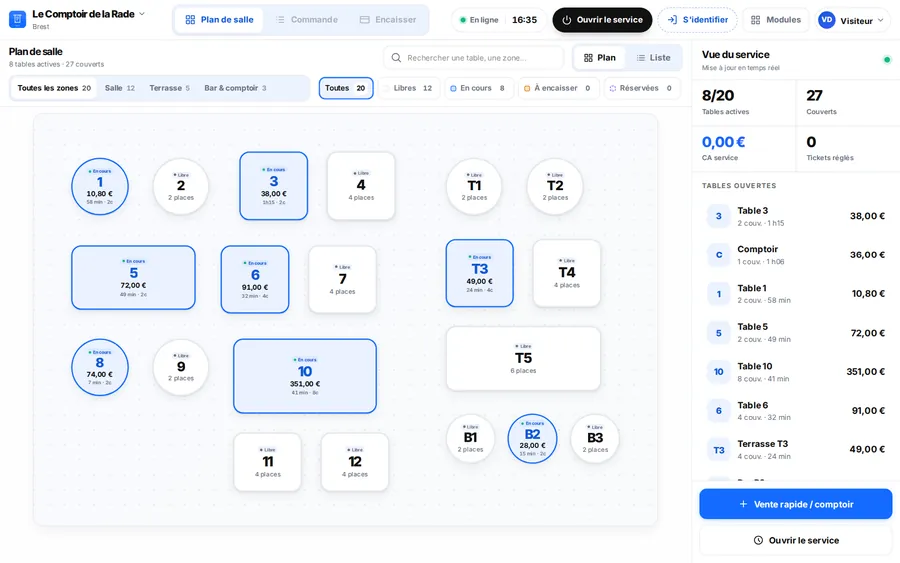Select bar seat B2 with 28,00 €

click(x=532, y=439)
